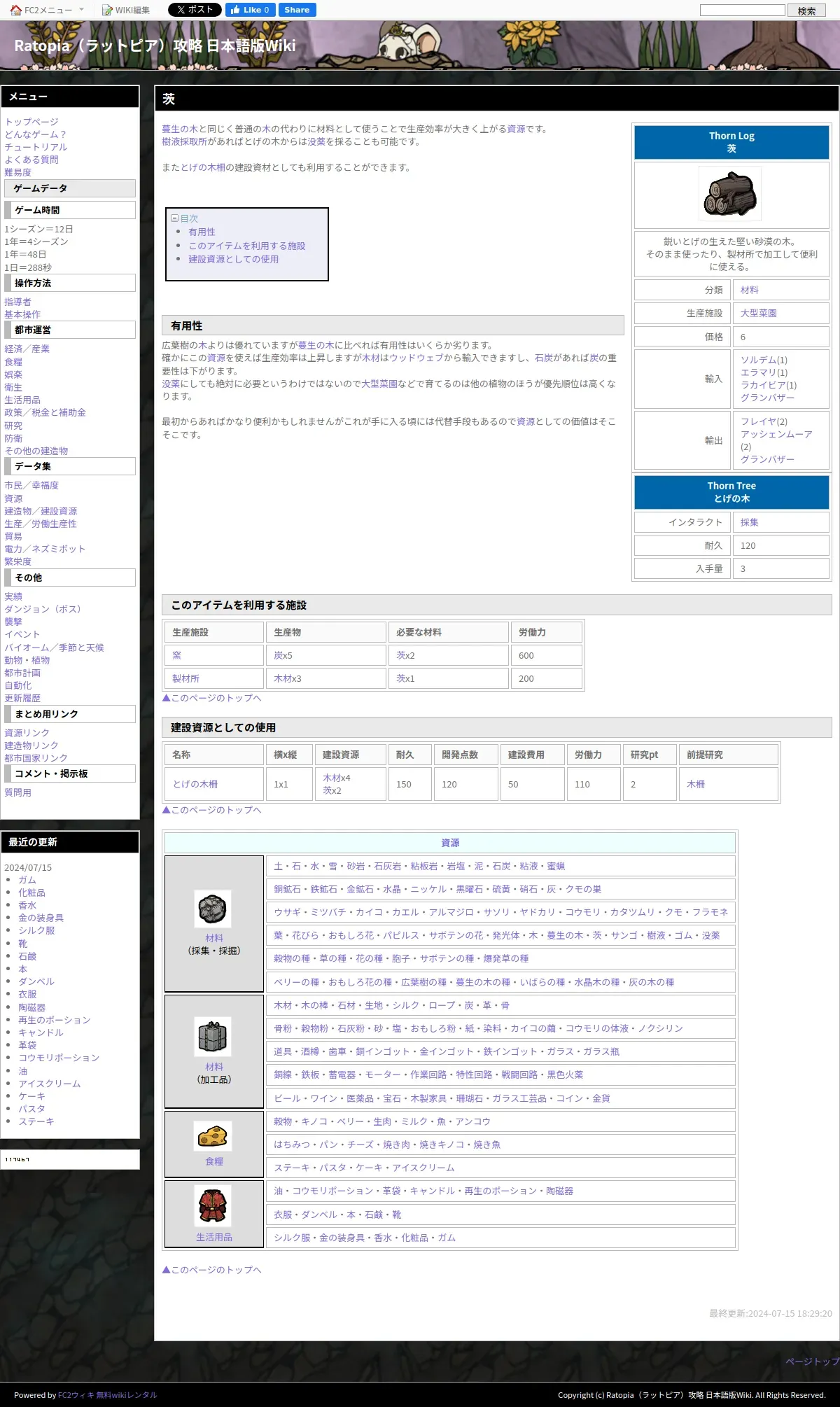840x1407 pixels.
Task: Open the FC2メニュー home icon
Action: [x=16, y=10]
